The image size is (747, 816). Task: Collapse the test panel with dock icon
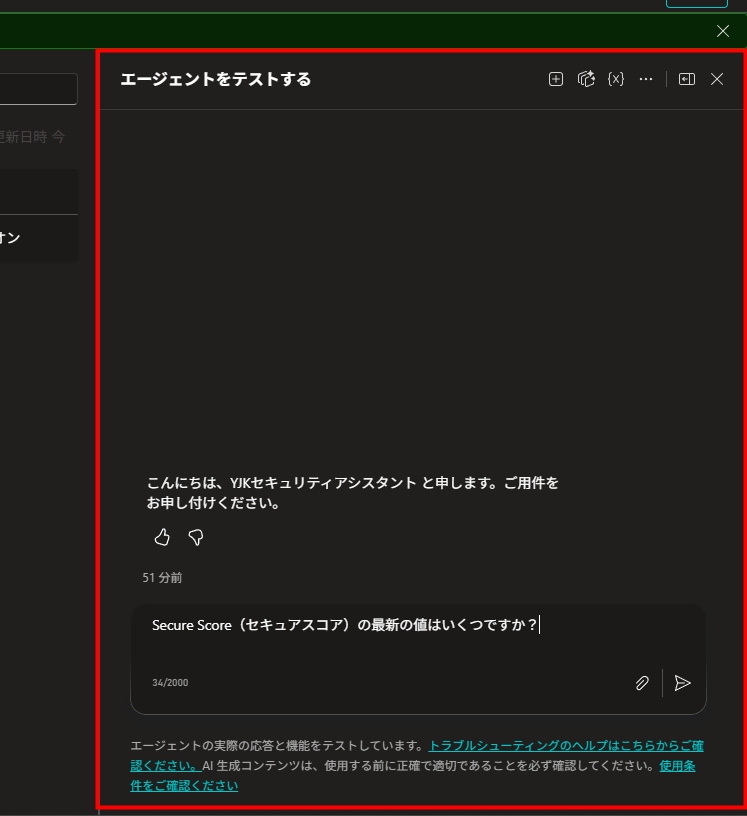(x=687, y=79)
